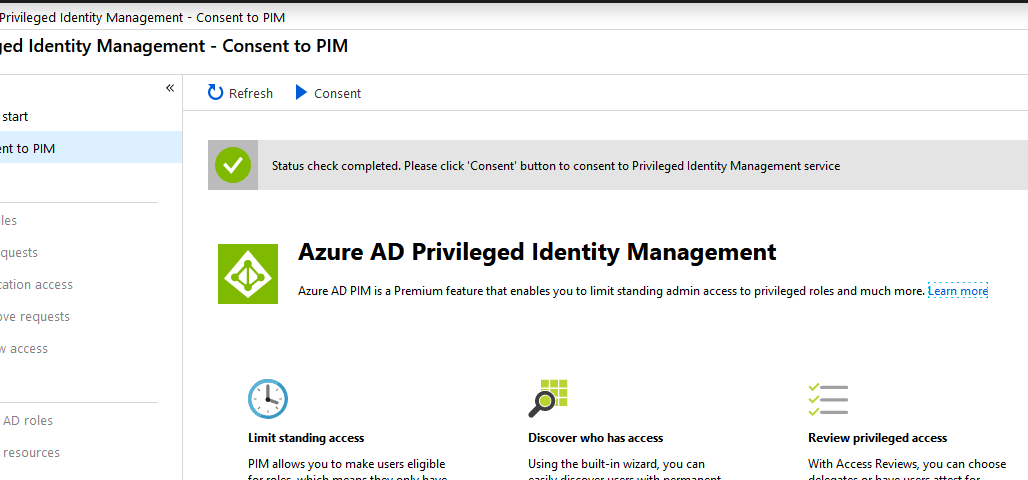Click the Azure AD PIM Premium feature description
The width and height of the screenshot is (1028, 480).
[x=612, y=290]
